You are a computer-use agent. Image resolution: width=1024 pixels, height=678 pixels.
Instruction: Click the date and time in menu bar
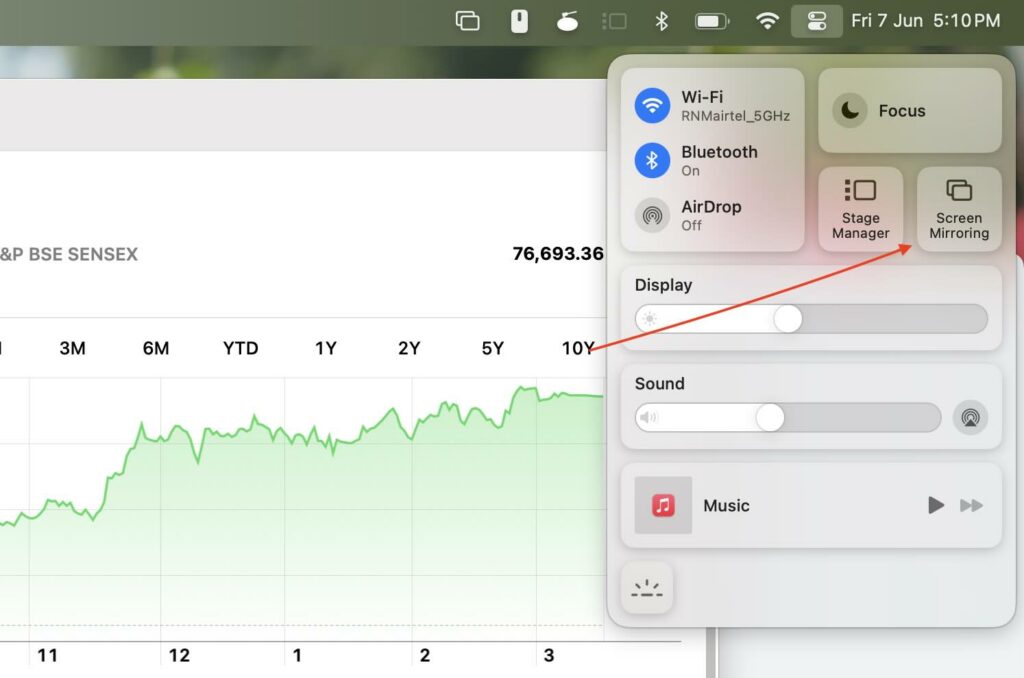925,21
